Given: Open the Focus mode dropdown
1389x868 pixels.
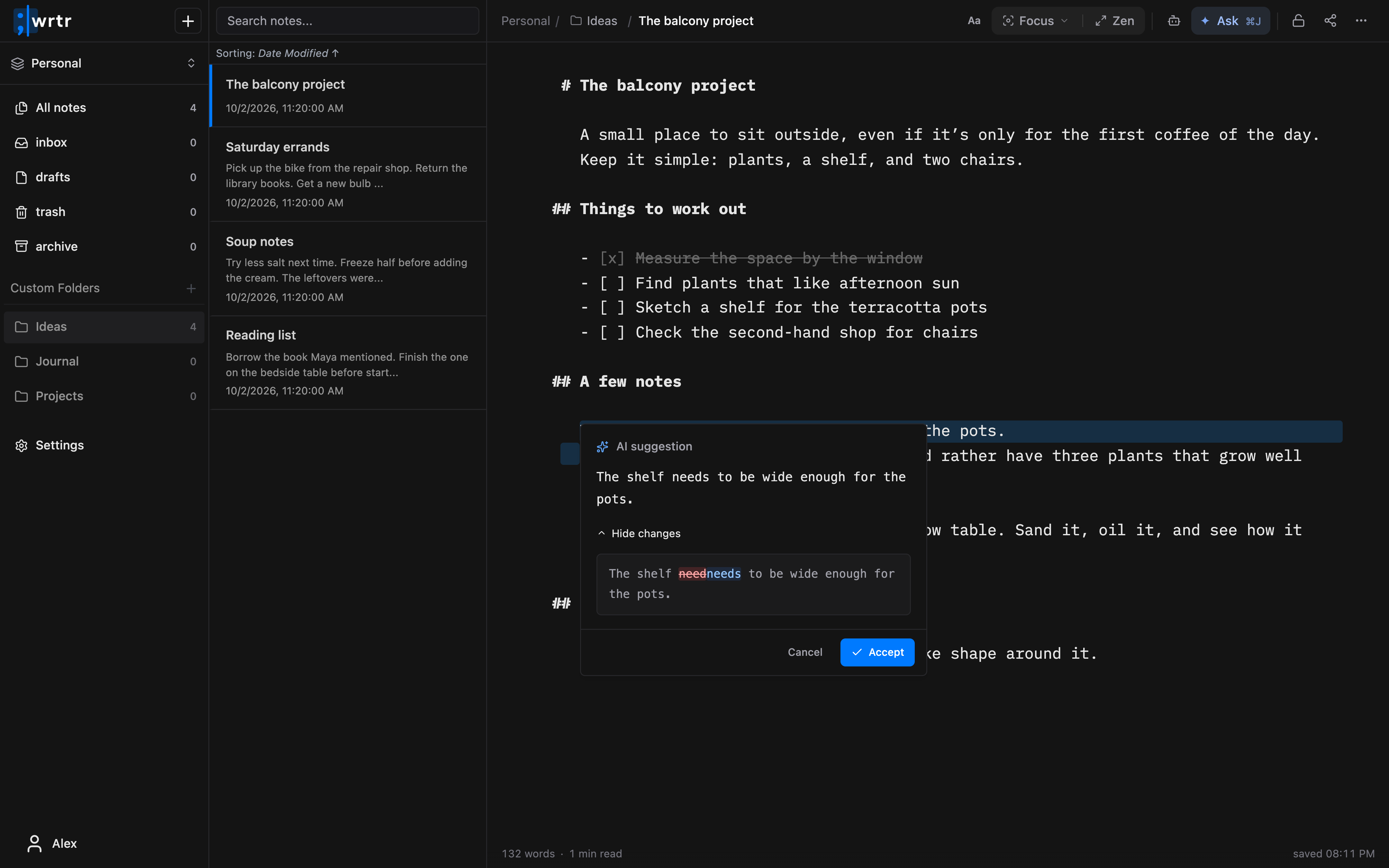Looking at the screenshot, I should click(1035, 21).
